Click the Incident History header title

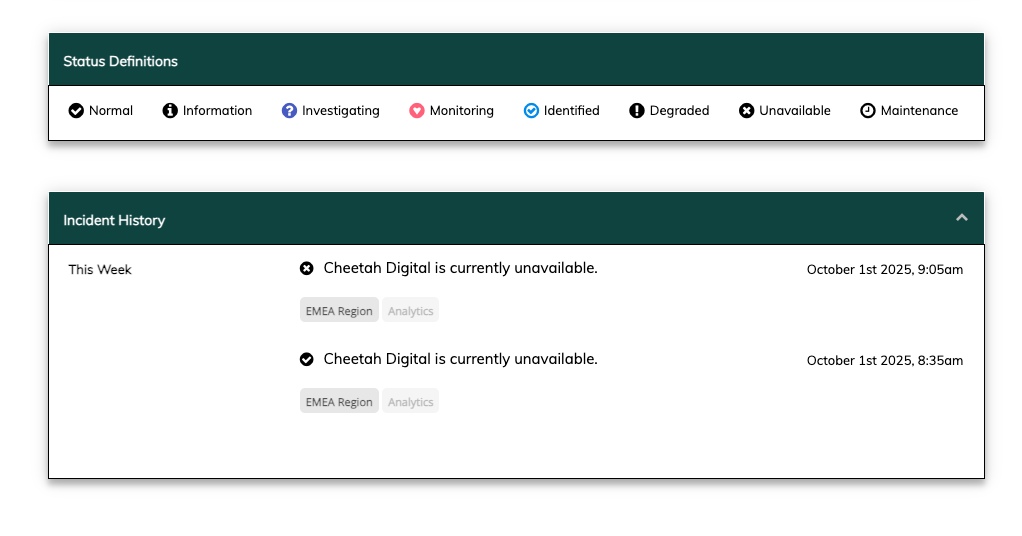tap(114, 220)
